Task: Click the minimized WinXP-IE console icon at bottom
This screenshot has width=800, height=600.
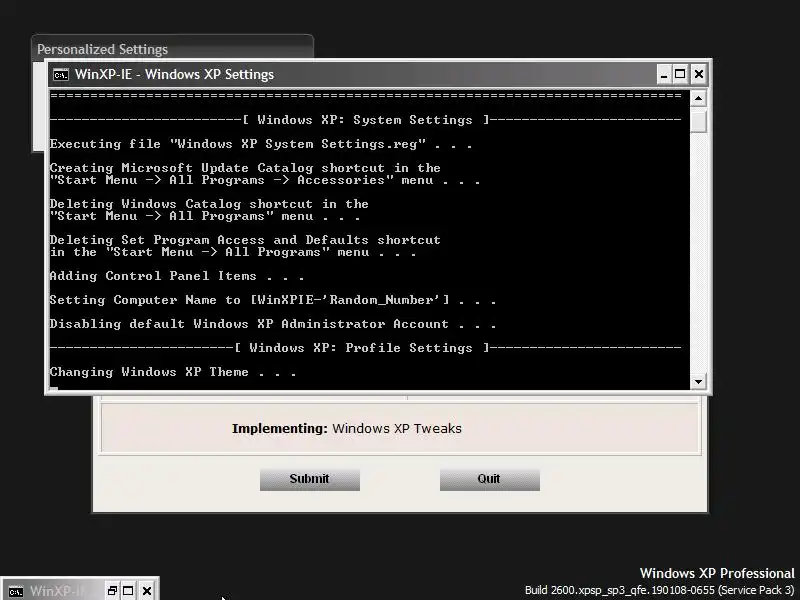Action: point(16,591)
